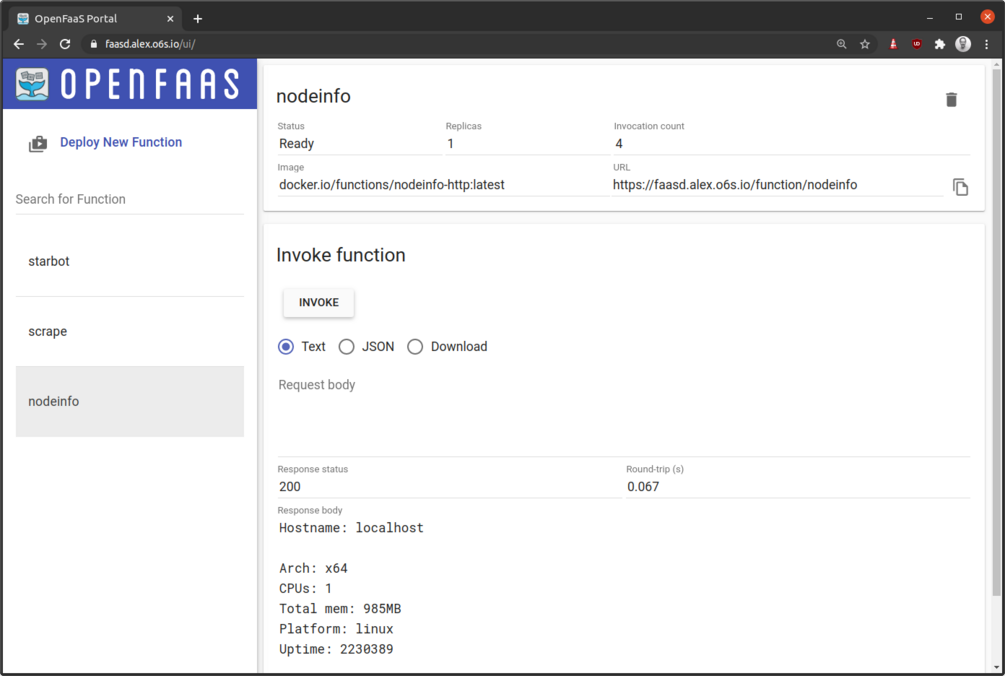The image size is (1005, 676).
Task: Open the browser profile avatar
Action: (963, 44)
